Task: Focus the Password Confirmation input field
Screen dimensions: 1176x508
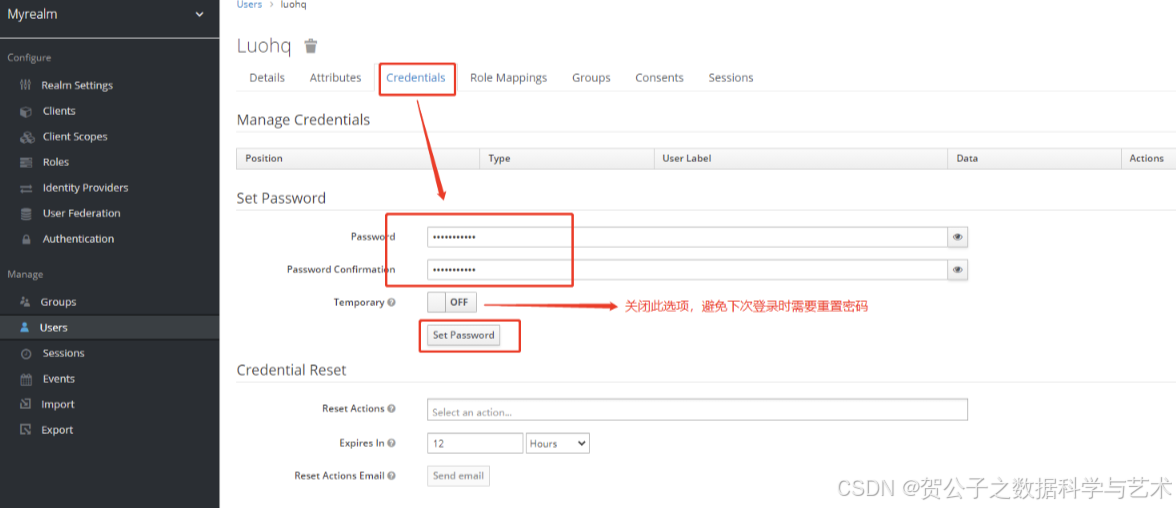Action: pyautogui.click(x=688, y=269)
